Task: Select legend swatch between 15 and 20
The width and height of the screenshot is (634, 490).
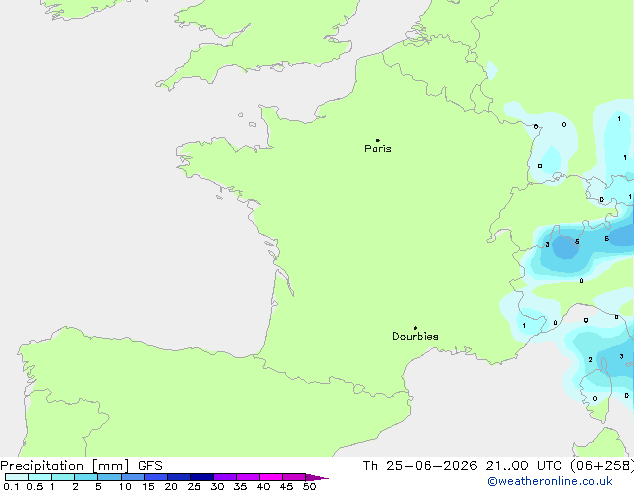Action: pos(156,477)
